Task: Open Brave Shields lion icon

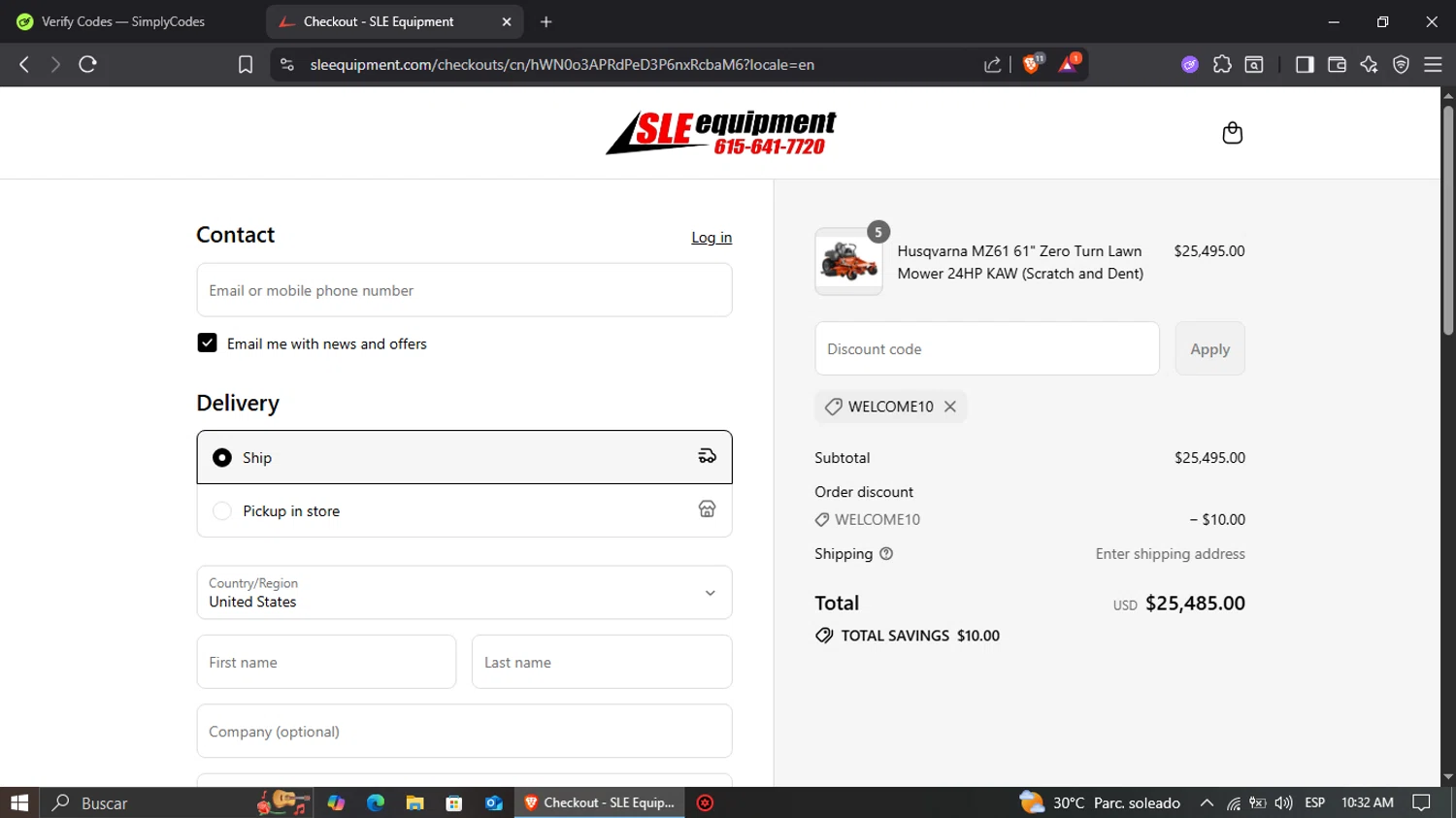Action: [x=1032, y=64]
